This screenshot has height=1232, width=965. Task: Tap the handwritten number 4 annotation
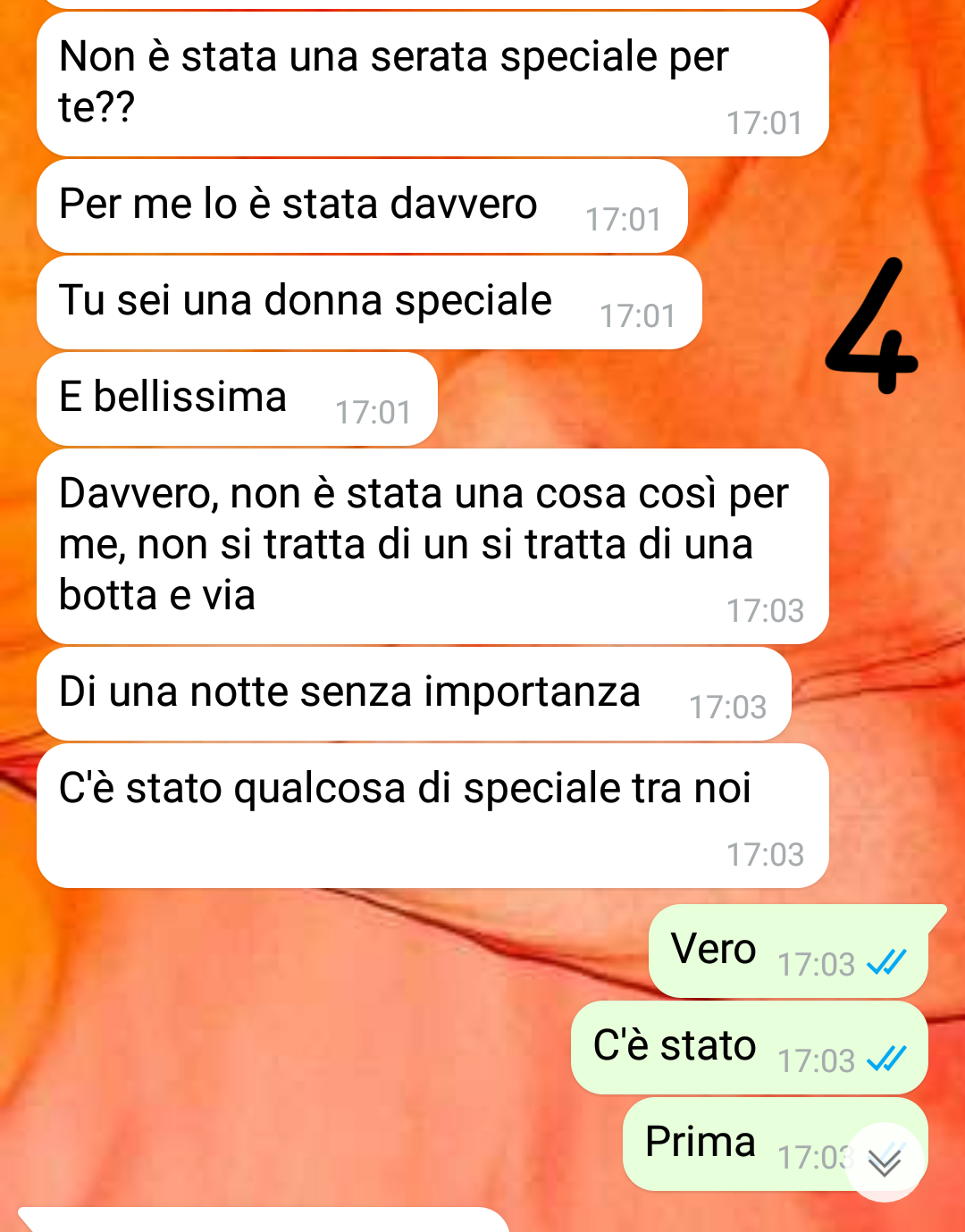871,327
